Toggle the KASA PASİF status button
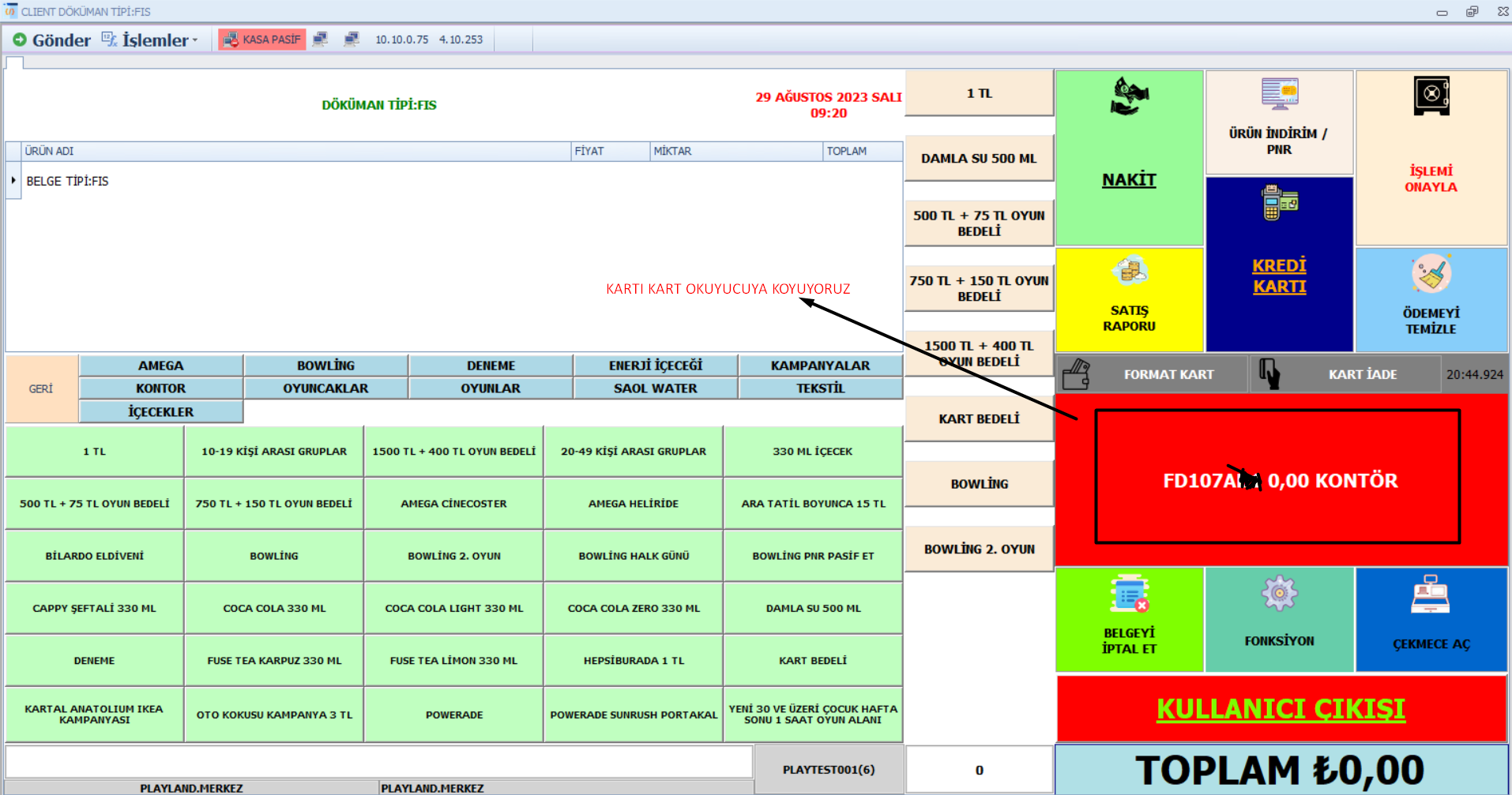Screen dimensions: 1512x795 (262, 39)
